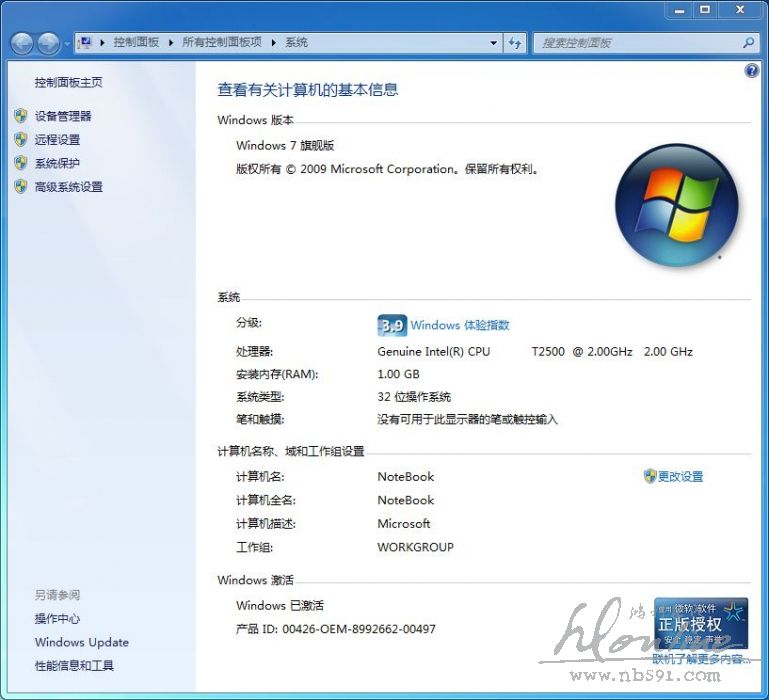Open help with the blue question mark icon

click(x=752, y=71)
